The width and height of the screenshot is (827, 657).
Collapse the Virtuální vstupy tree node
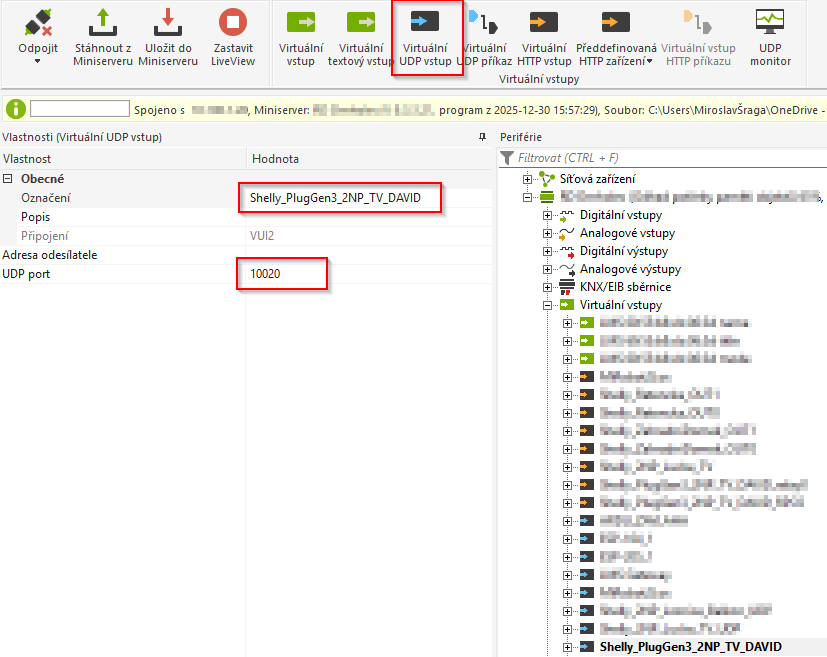tap(547, 305)
